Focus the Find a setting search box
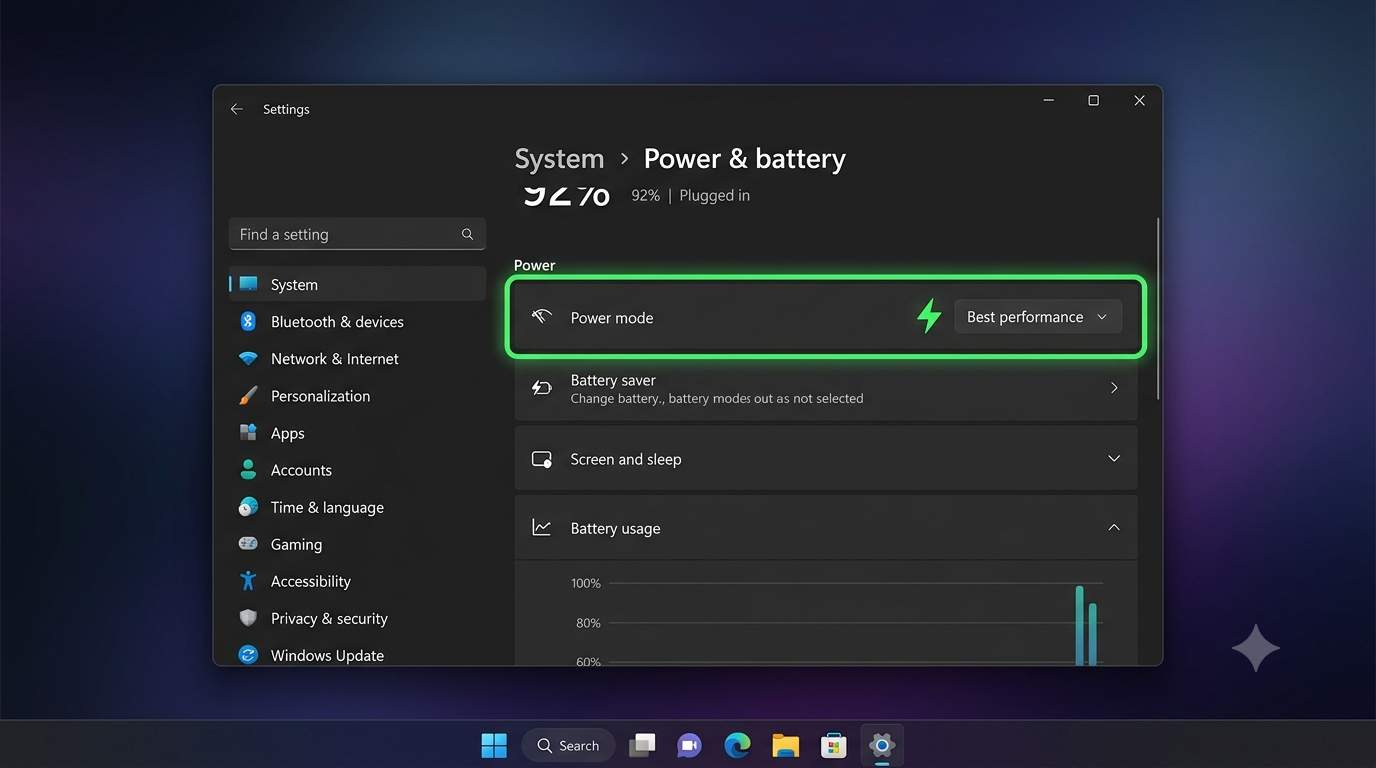This screenshot has width=1376, height=768. coord(357,234)
